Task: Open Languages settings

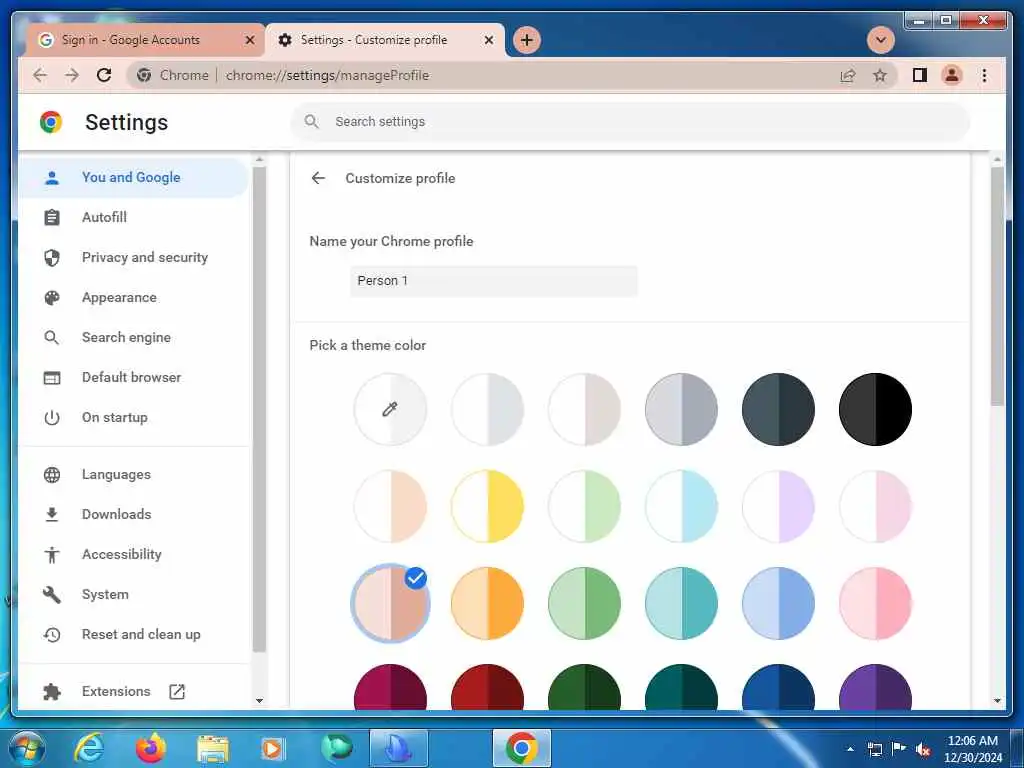Action: (x=133, y=474)
